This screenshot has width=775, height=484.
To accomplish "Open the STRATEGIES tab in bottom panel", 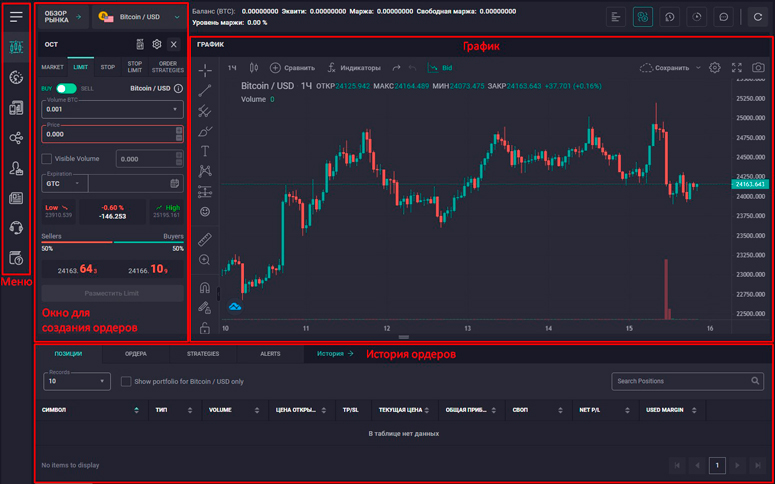I will point(203,354).
